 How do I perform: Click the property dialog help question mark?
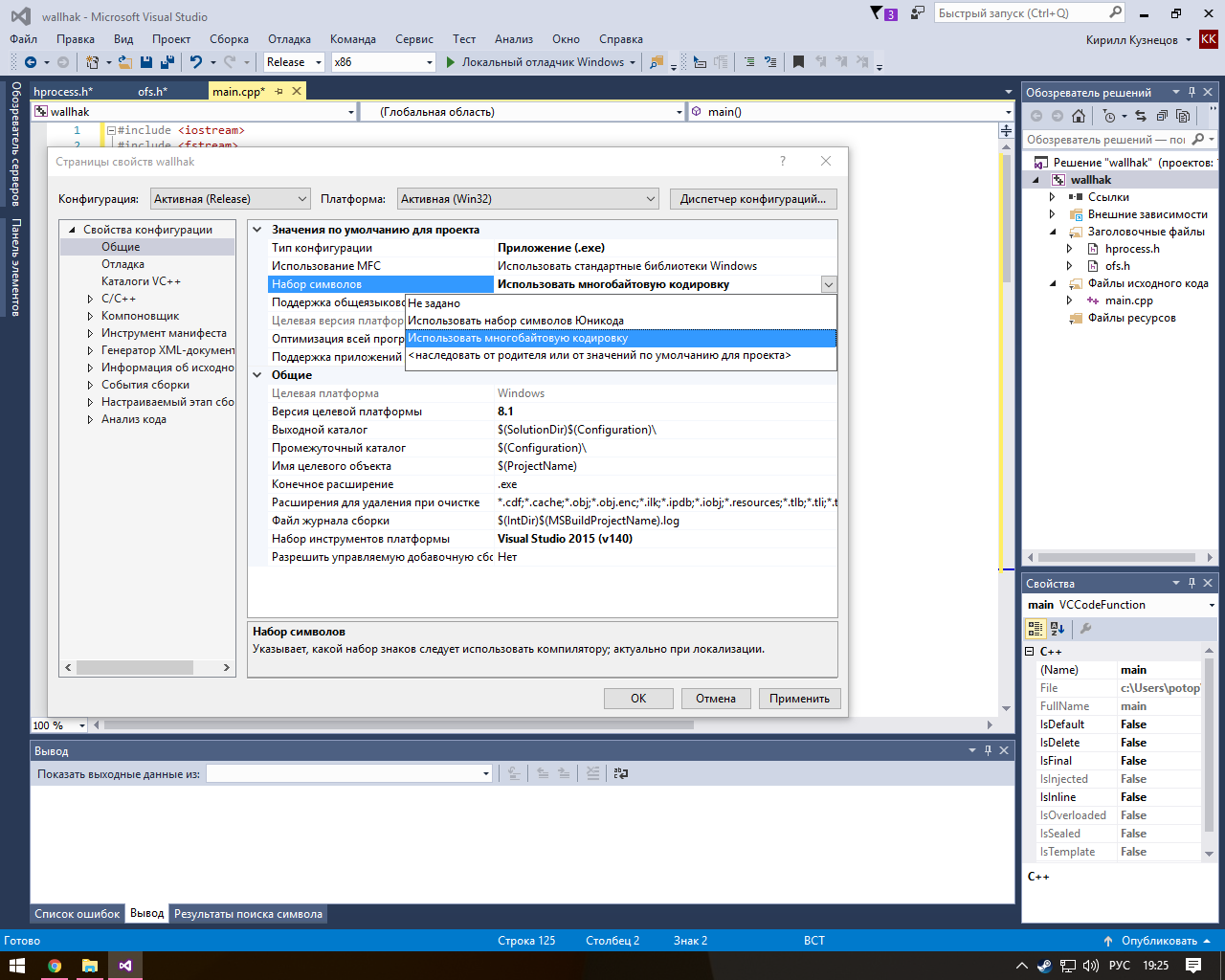coord(783,161)
